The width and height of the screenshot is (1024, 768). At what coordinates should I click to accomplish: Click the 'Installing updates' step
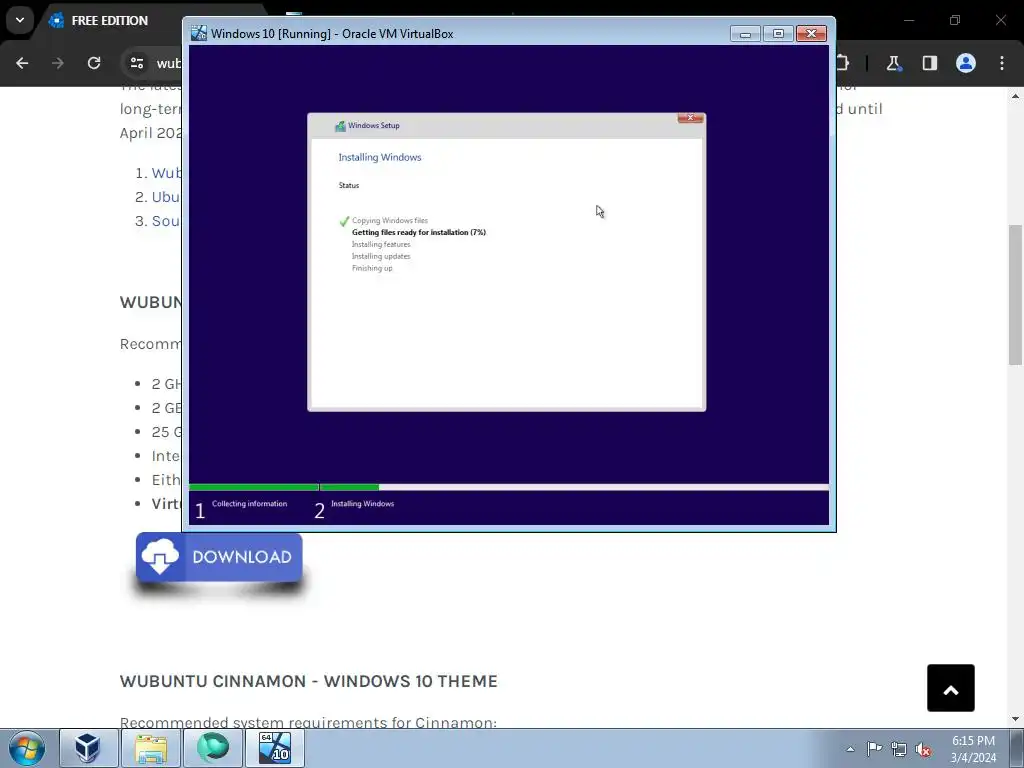click(x=381, y=256)
